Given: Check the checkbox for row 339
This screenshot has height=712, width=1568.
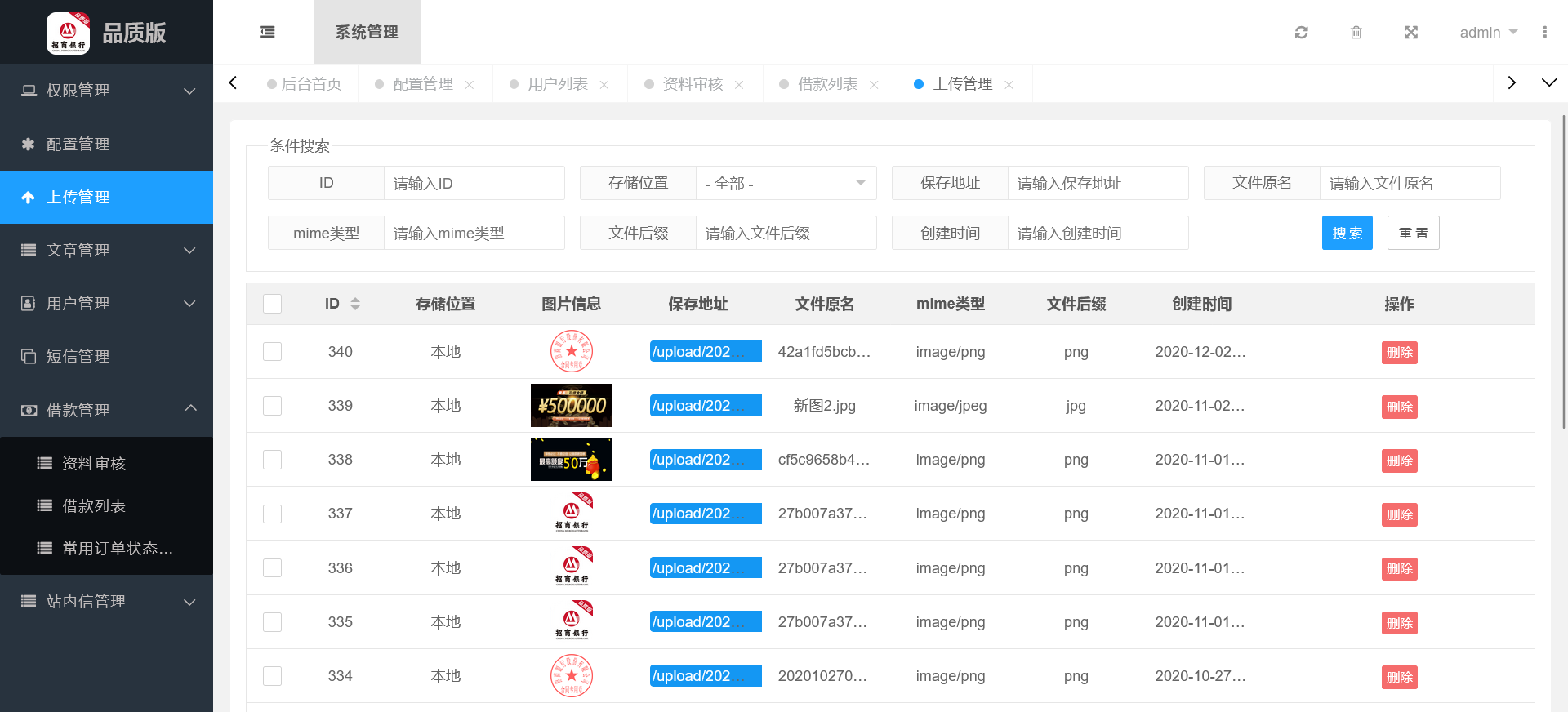Looking at the screenshot, I should tap(273, 406).
